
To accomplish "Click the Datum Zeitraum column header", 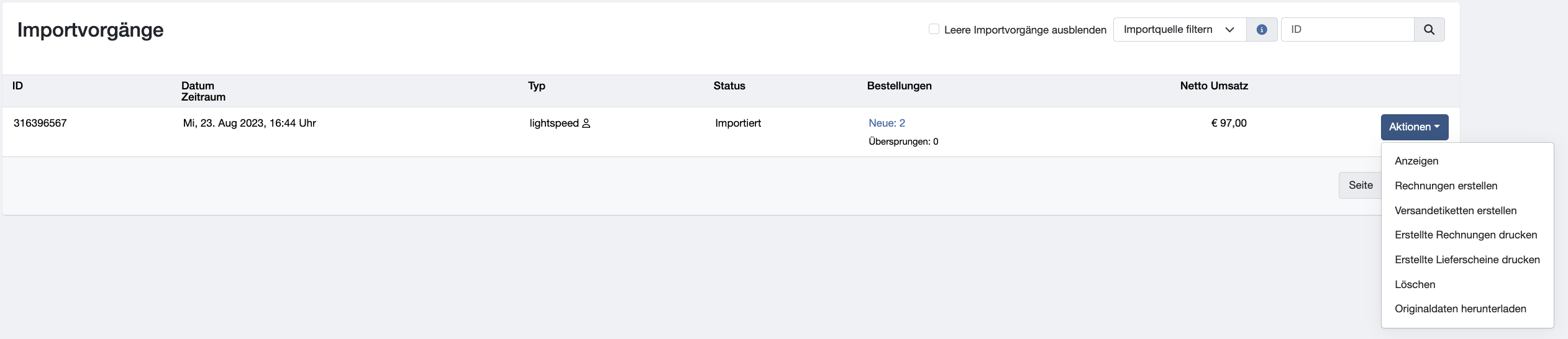I will (203, 91).
